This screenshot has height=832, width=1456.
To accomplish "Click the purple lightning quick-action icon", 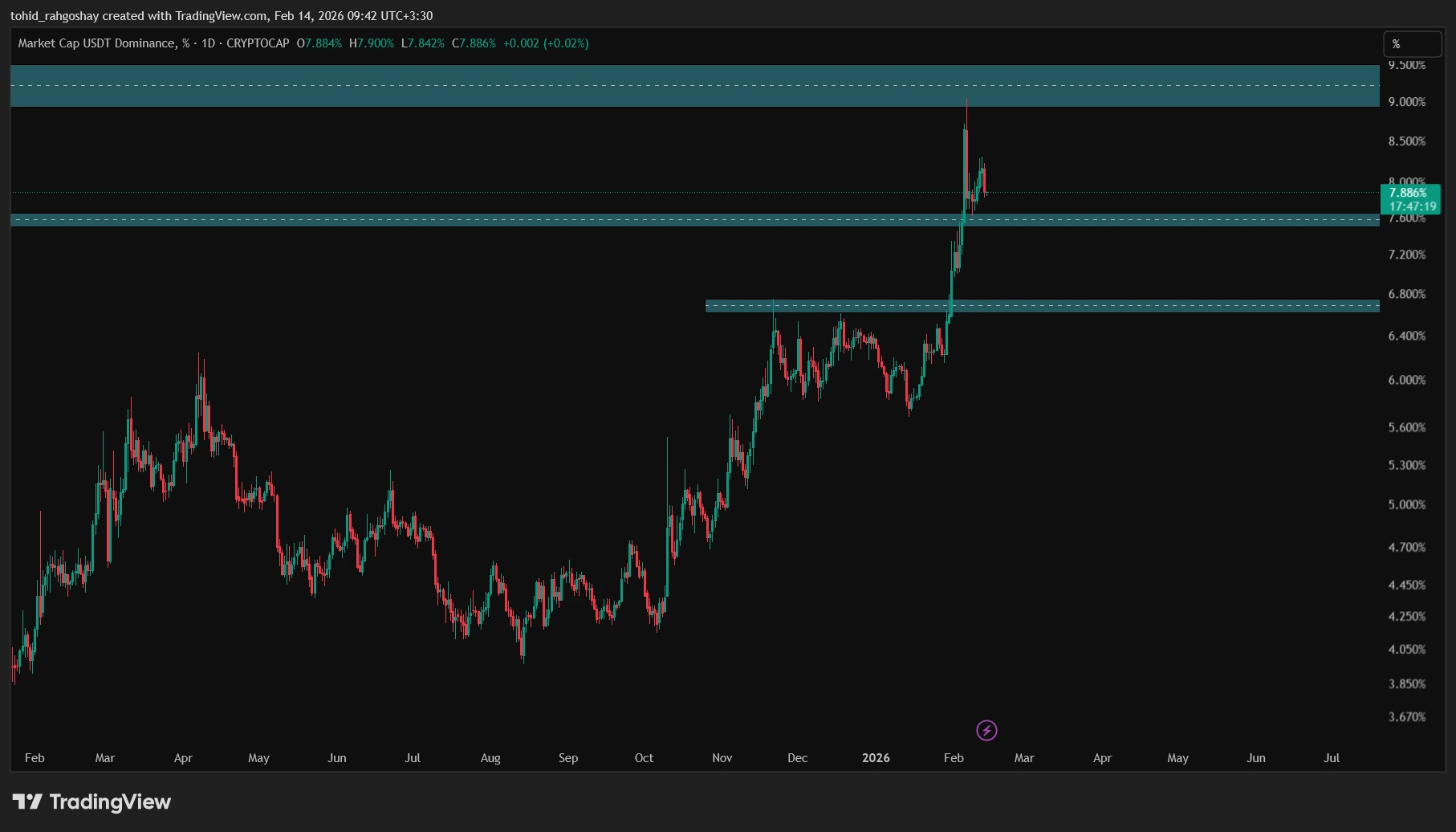I will pos(986,729).
